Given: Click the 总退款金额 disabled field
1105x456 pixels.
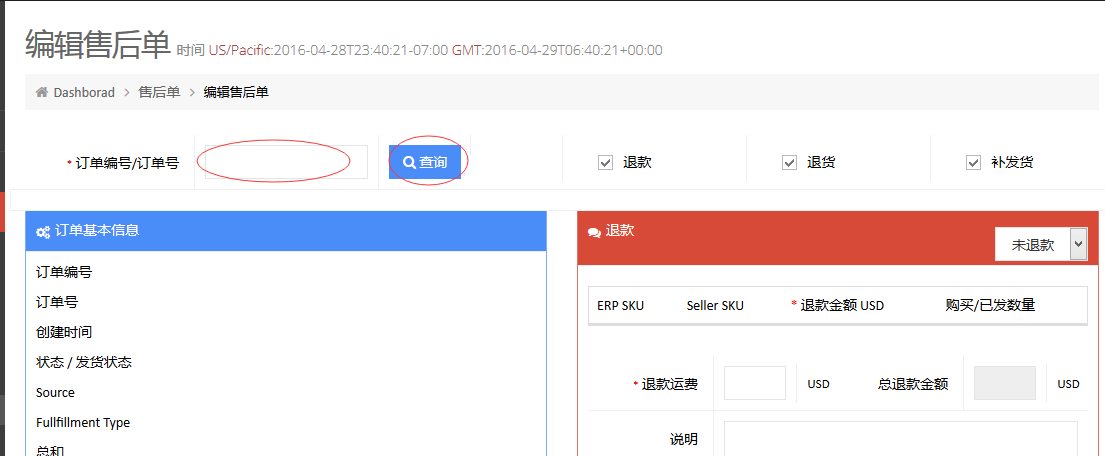Looking at the screenshot, I should click(x=1005, y=383).
